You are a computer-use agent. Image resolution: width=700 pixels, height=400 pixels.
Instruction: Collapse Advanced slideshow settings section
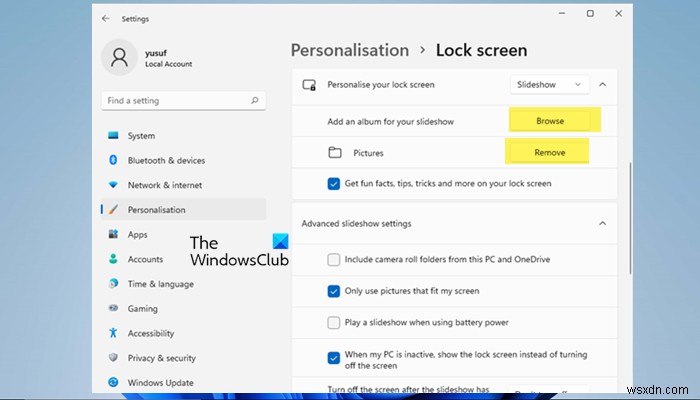coord(603,223)
